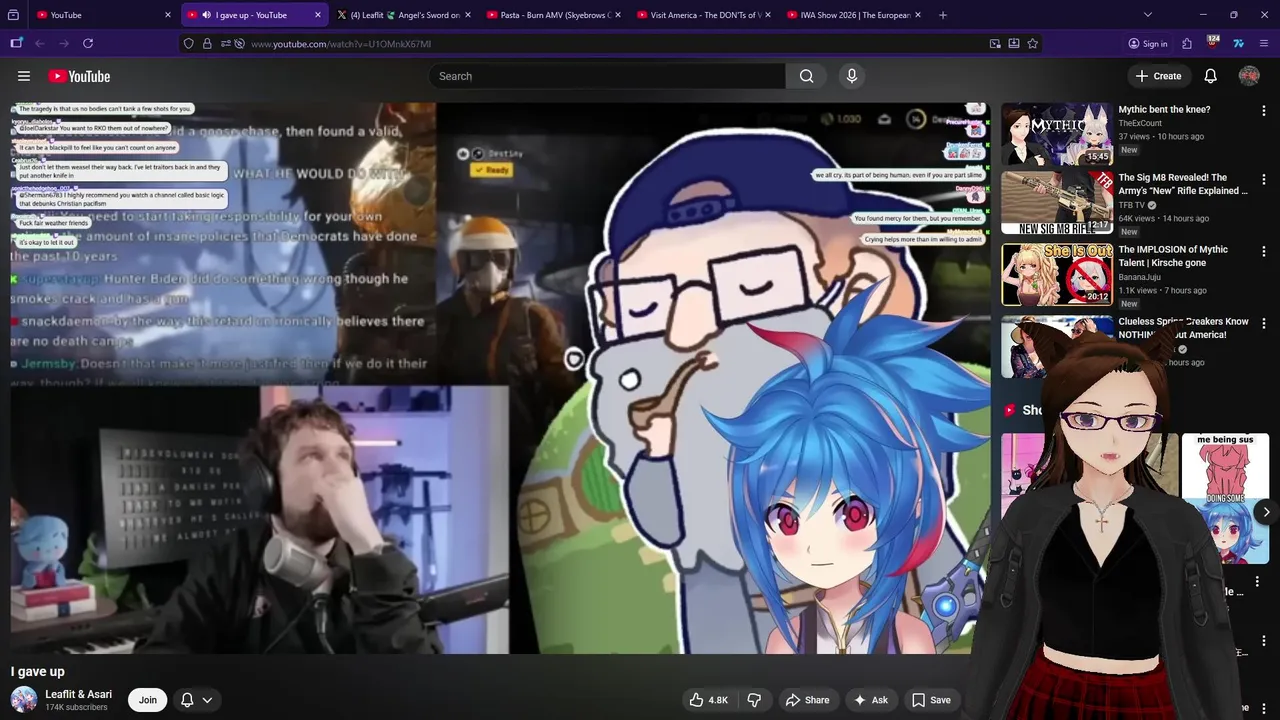Open picture-in-picture icon in address bar
The image size is (1280, 720).
pyautogui.click(x=995, y=44)
